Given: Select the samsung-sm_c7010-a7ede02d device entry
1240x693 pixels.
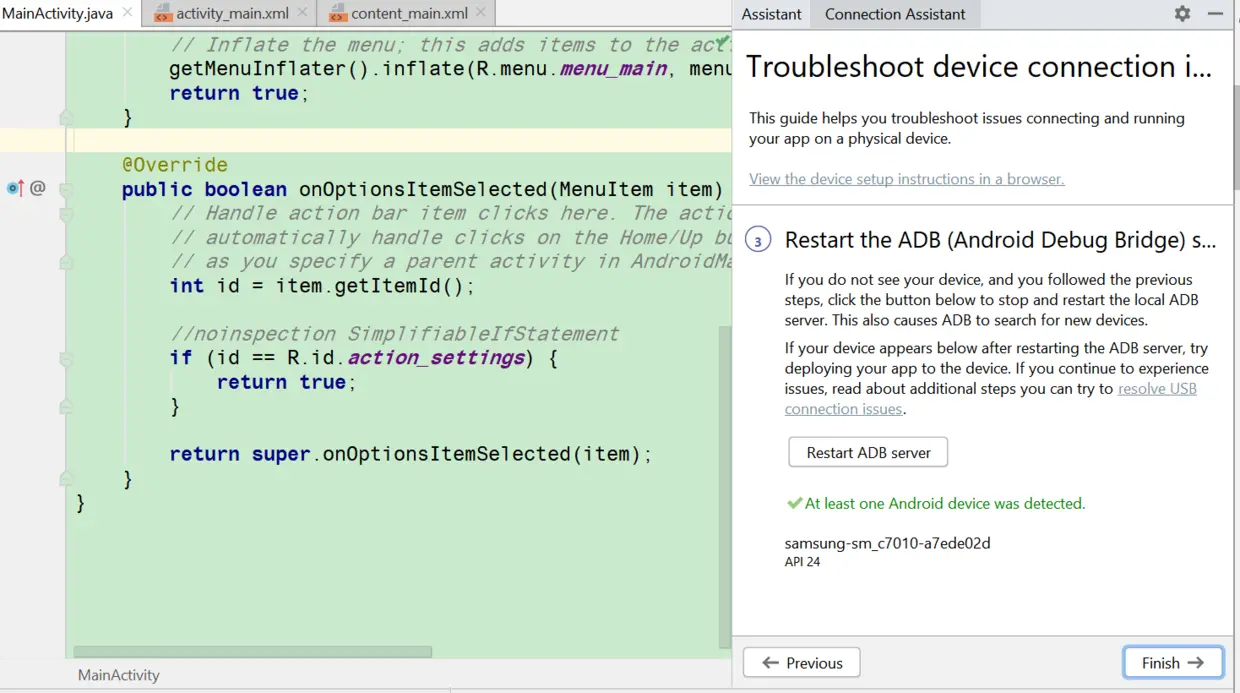Looking at the screenshot, I should 888,543.
